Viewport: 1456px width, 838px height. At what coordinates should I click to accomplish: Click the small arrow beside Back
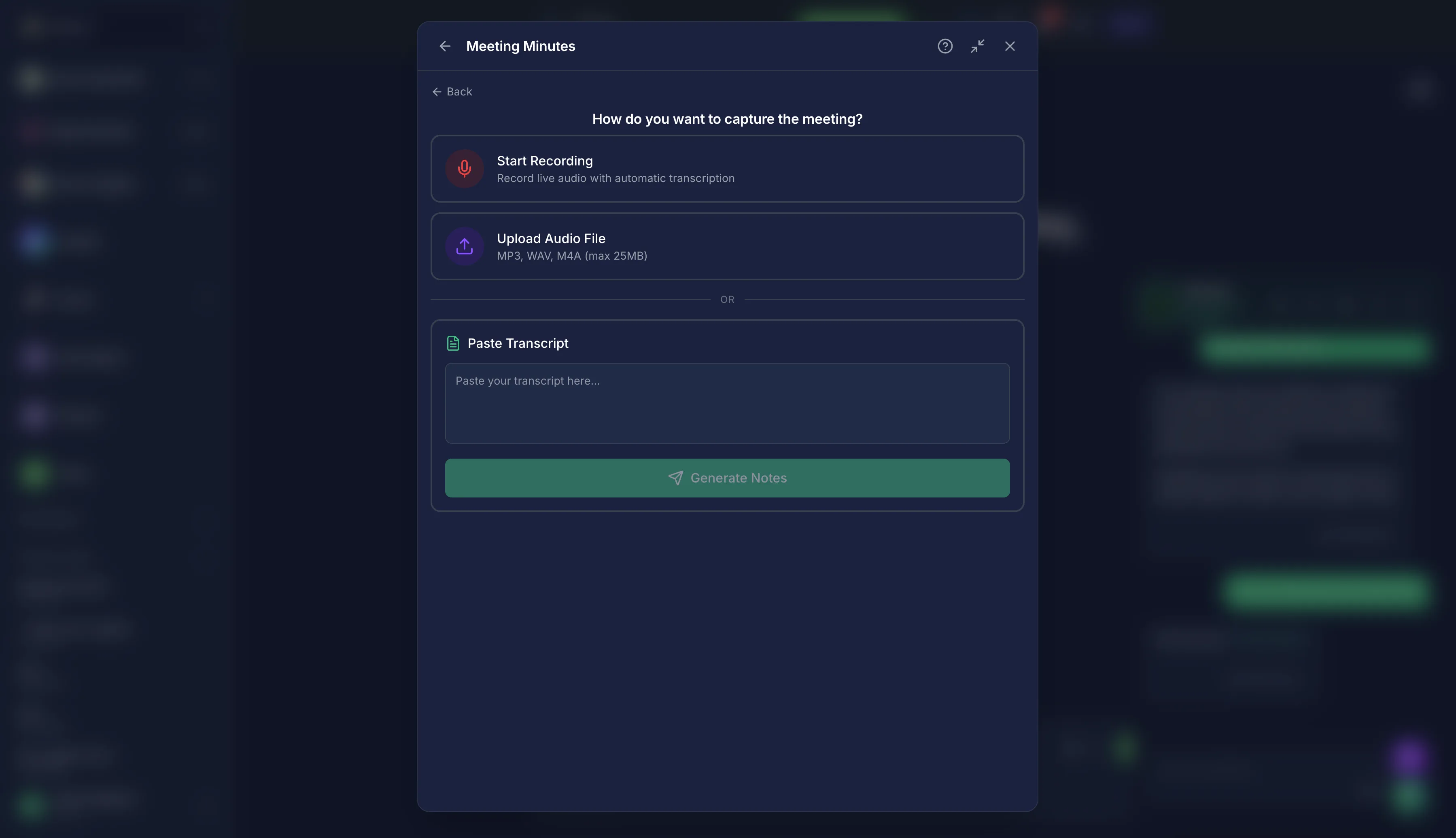pos(437,92)
